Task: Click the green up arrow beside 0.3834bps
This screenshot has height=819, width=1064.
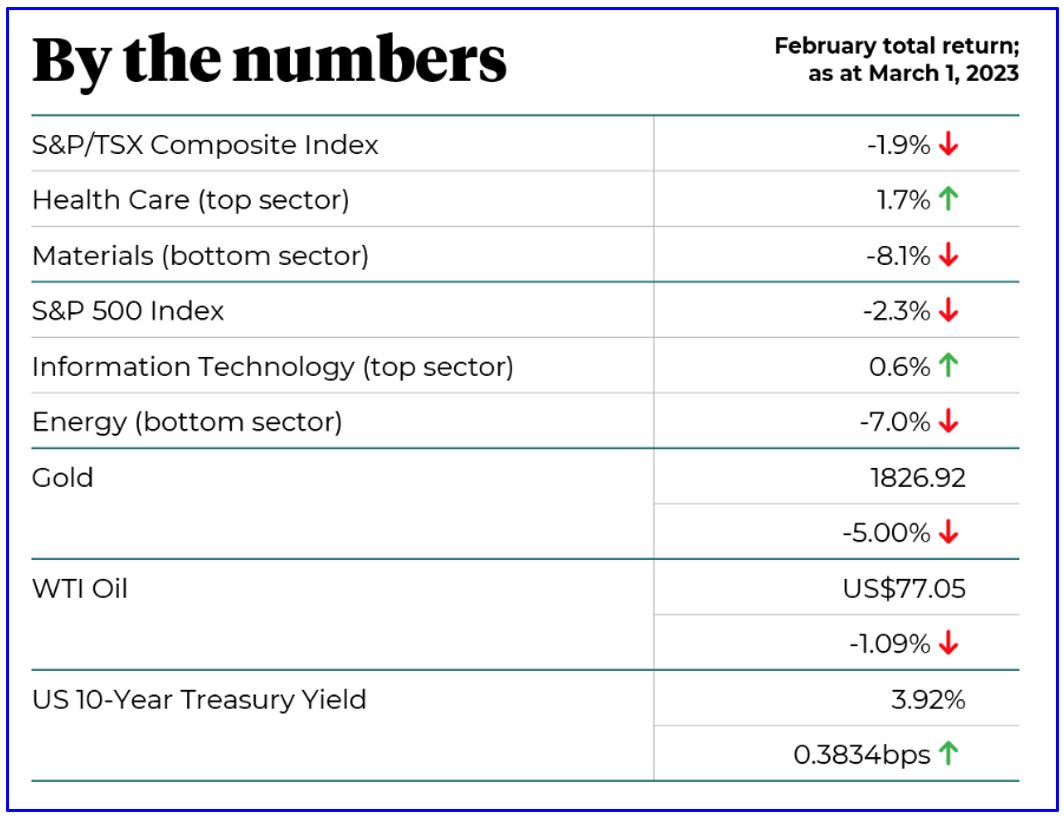Action: tap(949, 755)
